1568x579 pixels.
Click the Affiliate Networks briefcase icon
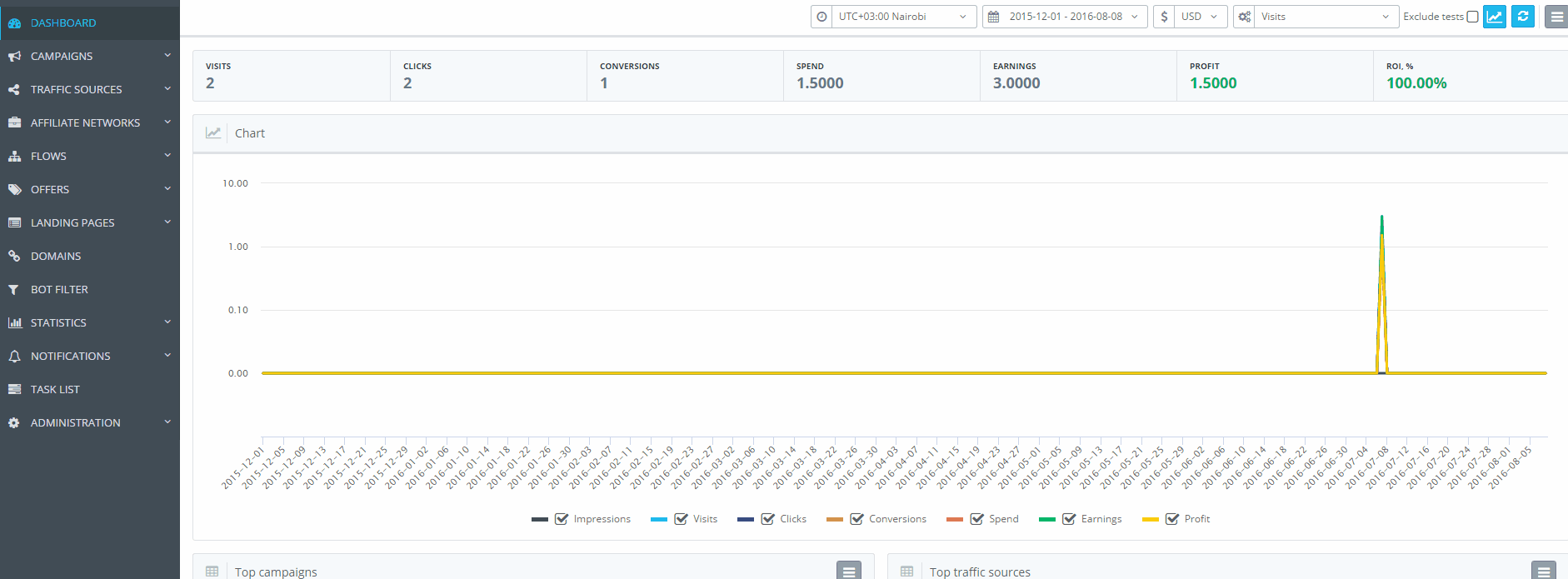tap(14, 123)
